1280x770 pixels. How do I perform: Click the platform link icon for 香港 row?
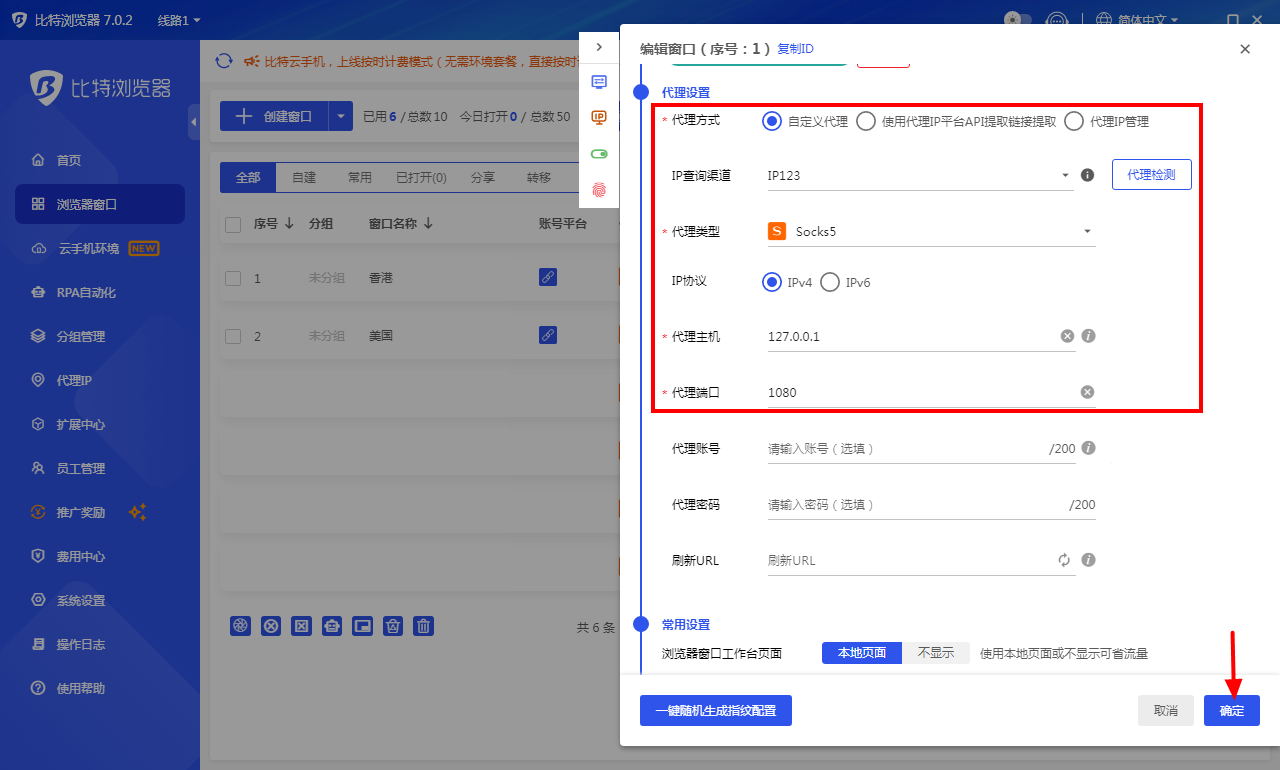[548, 277]
